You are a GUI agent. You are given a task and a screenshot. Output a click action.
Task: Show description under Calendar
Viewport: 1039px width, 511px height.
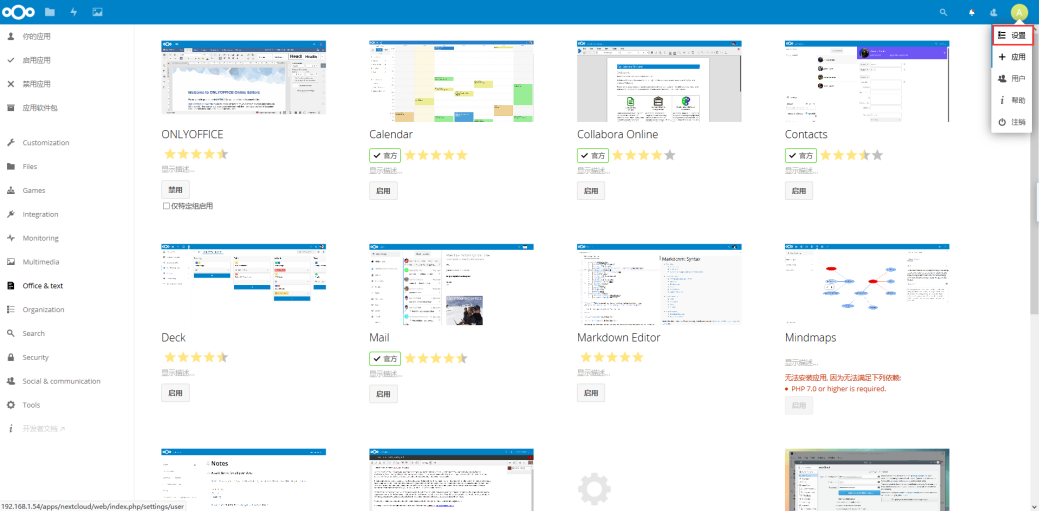386,170
